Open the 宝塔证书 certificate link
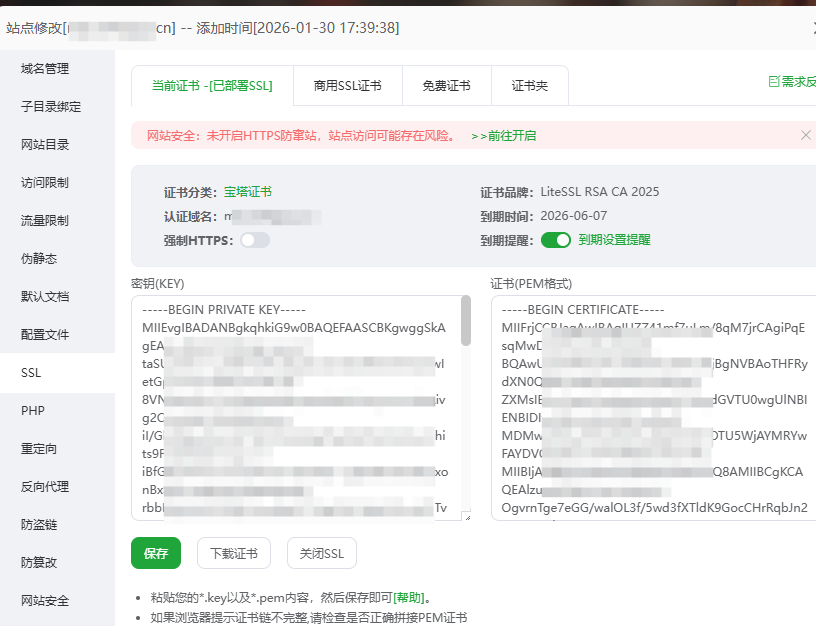The image size is (816, 626). click(248, 191)
